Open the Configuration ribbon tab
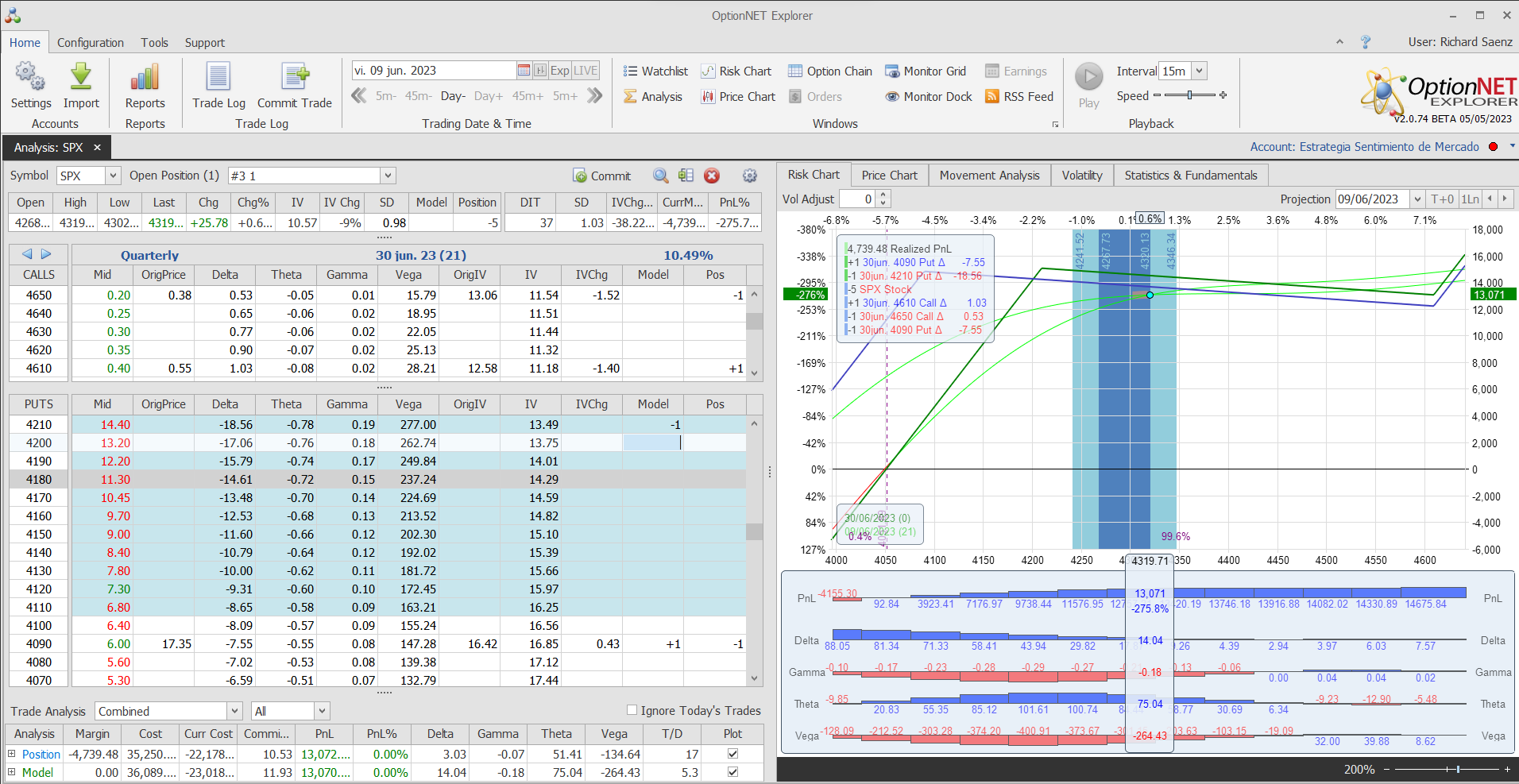Screen dimensions: 1519x784 [91, 43]
